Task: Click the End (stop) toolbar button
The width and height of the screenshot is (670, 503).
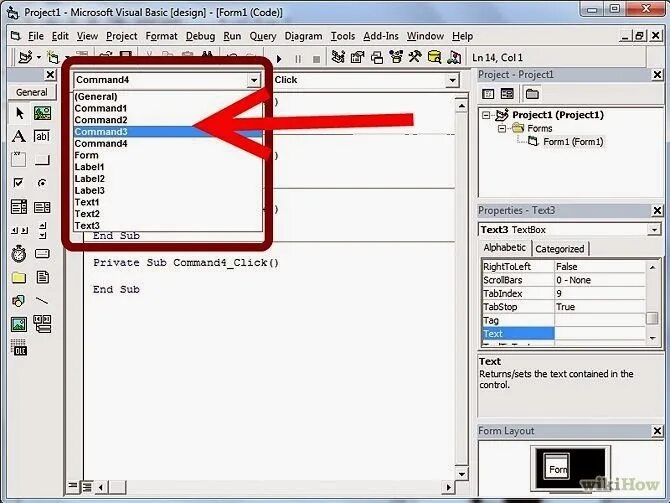Action: coord(316,59)
